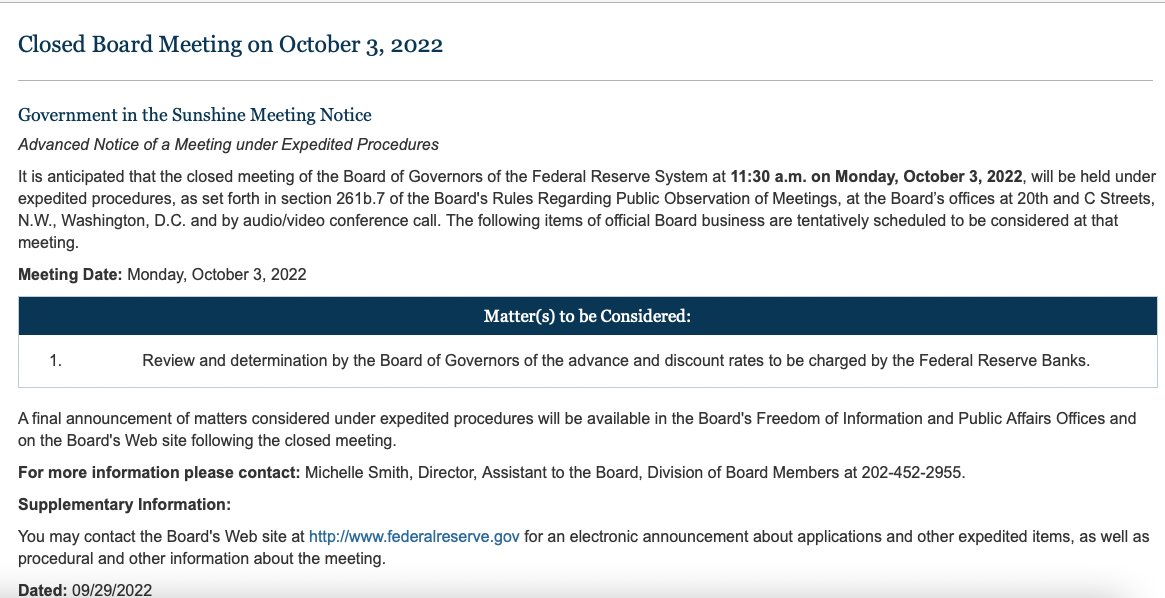
Task: Click the date 09/29/2022
Action: pyautogui.click(x=110, y=590)
